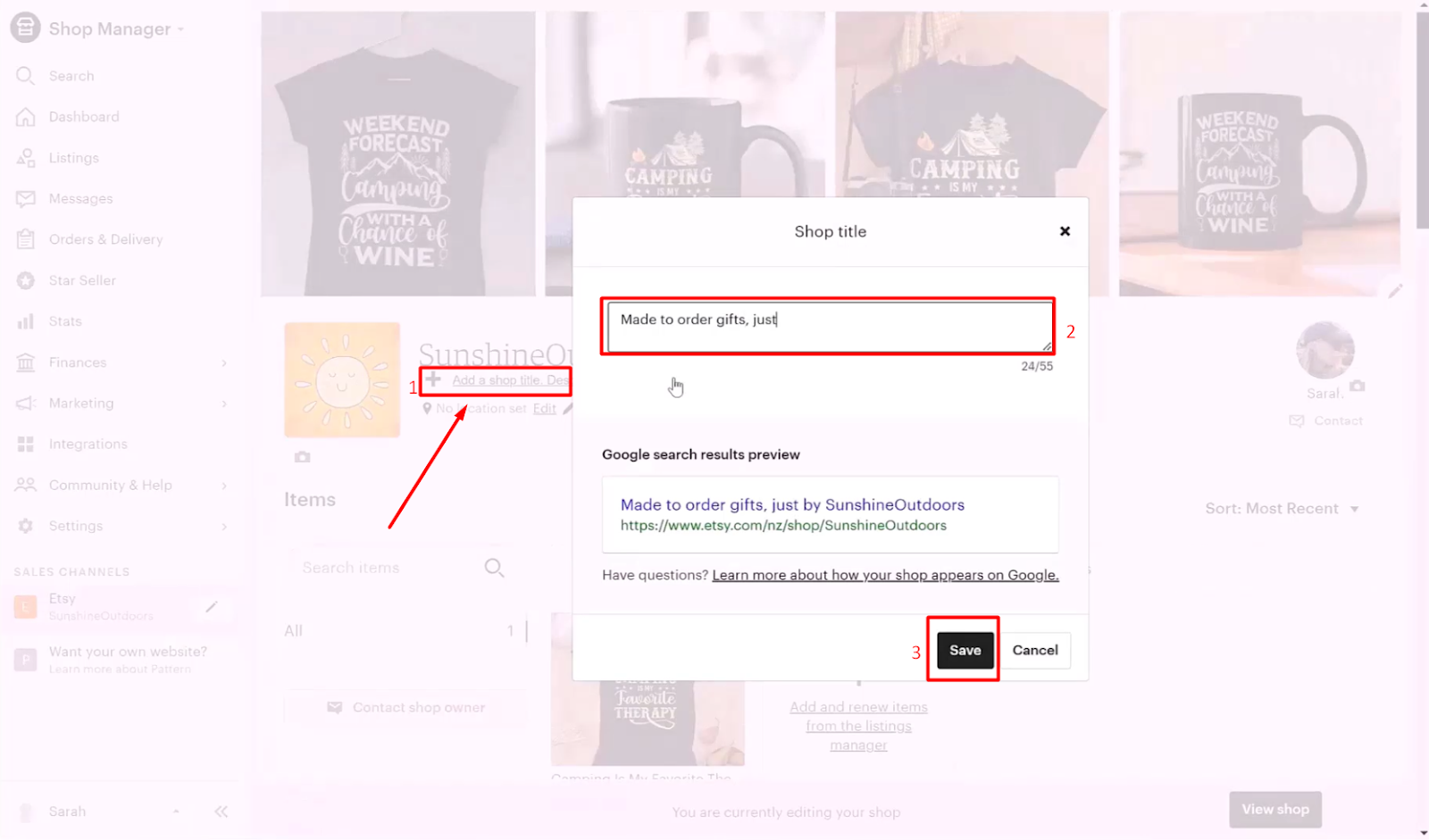Save the shop title

(x=965, y=650)
